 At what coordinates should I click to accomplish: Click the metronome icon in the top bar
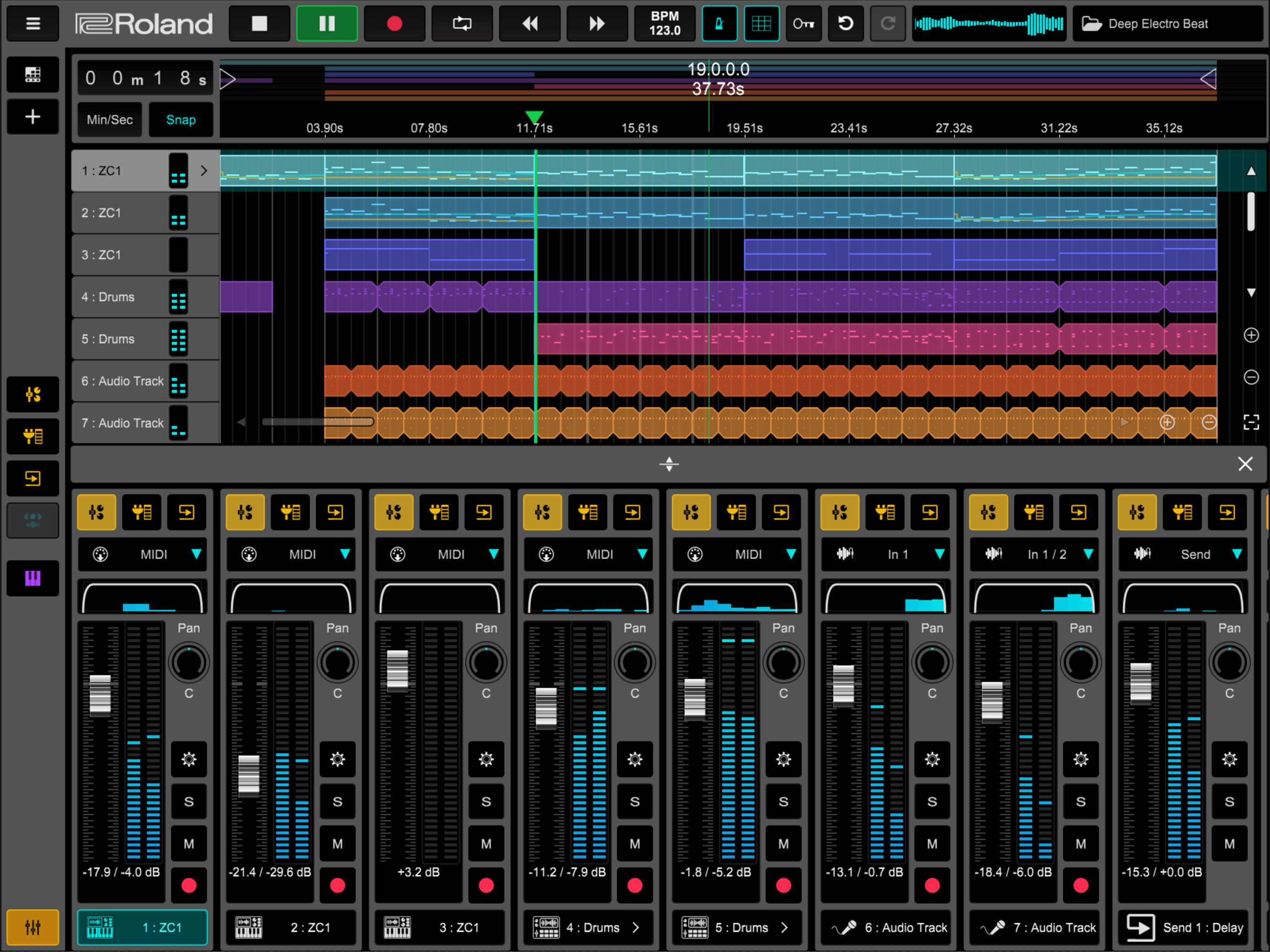pos(719,24)
